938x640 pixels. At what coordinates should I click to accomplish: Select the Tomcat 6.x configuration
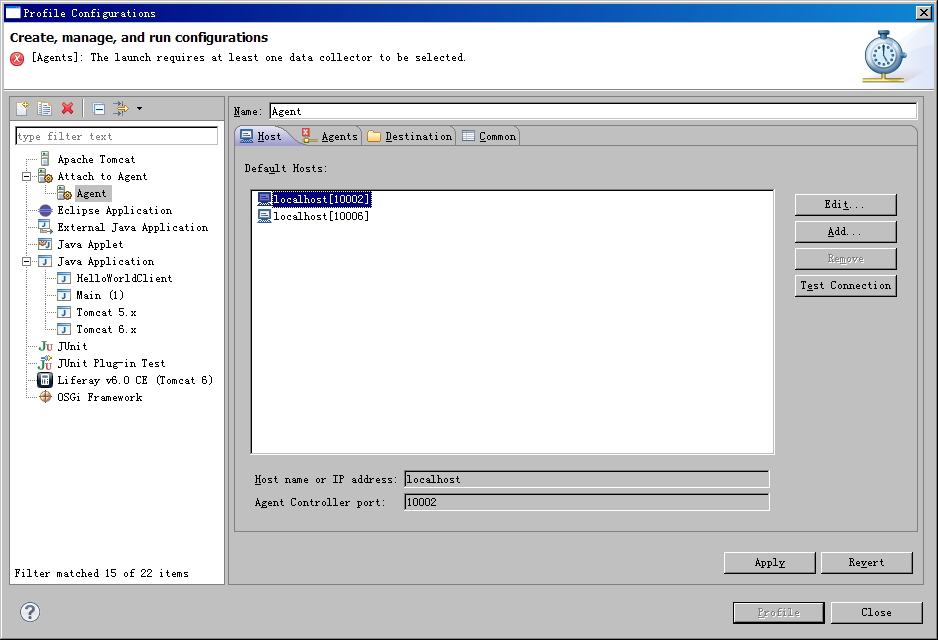tap(106, 329)
